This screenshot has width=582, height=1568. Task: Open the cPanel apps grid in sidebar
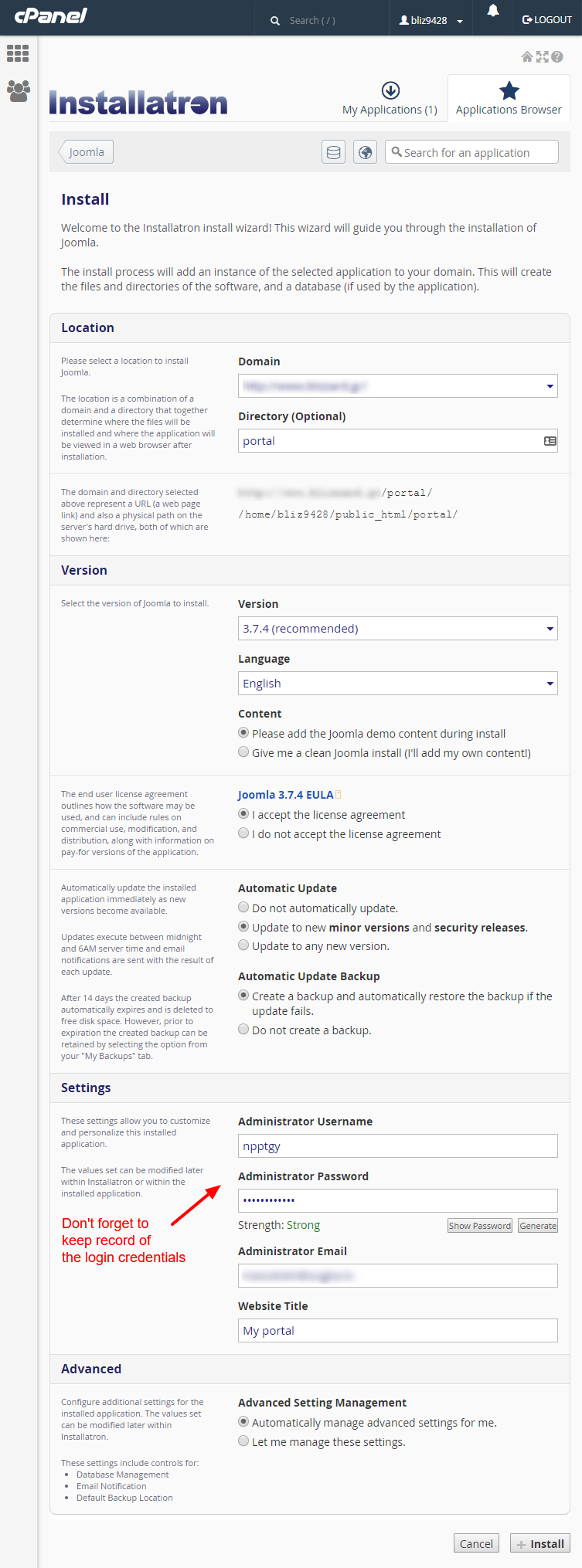point(18,53)
